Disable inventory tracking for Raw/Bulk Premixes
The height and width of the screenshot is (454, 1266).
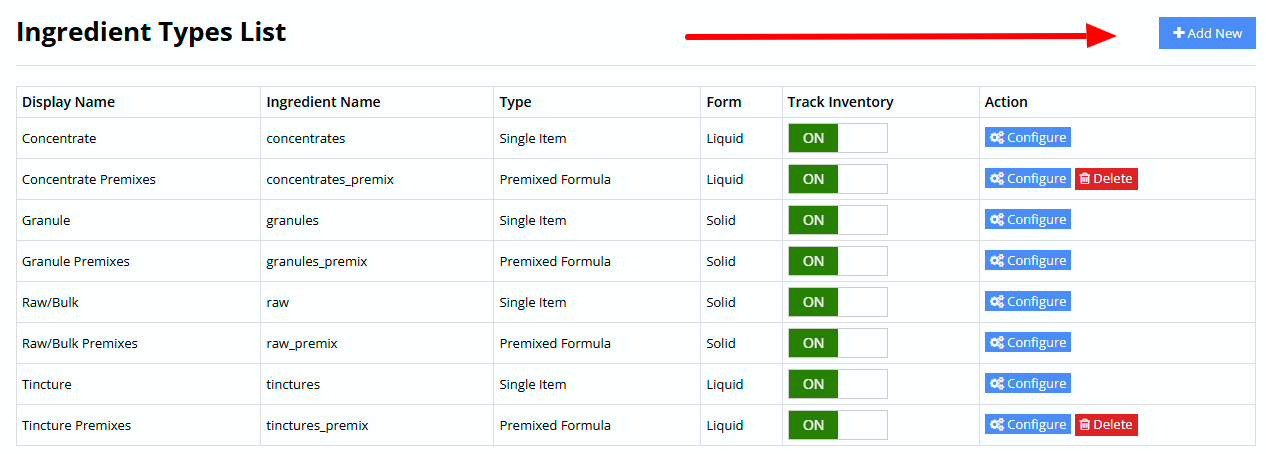click(x=837, y=343)
